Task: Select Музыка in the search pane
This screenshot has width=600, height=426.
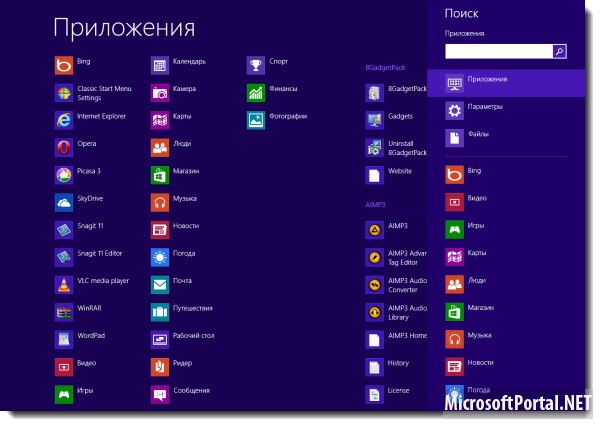Action: [x=506, y=339]
